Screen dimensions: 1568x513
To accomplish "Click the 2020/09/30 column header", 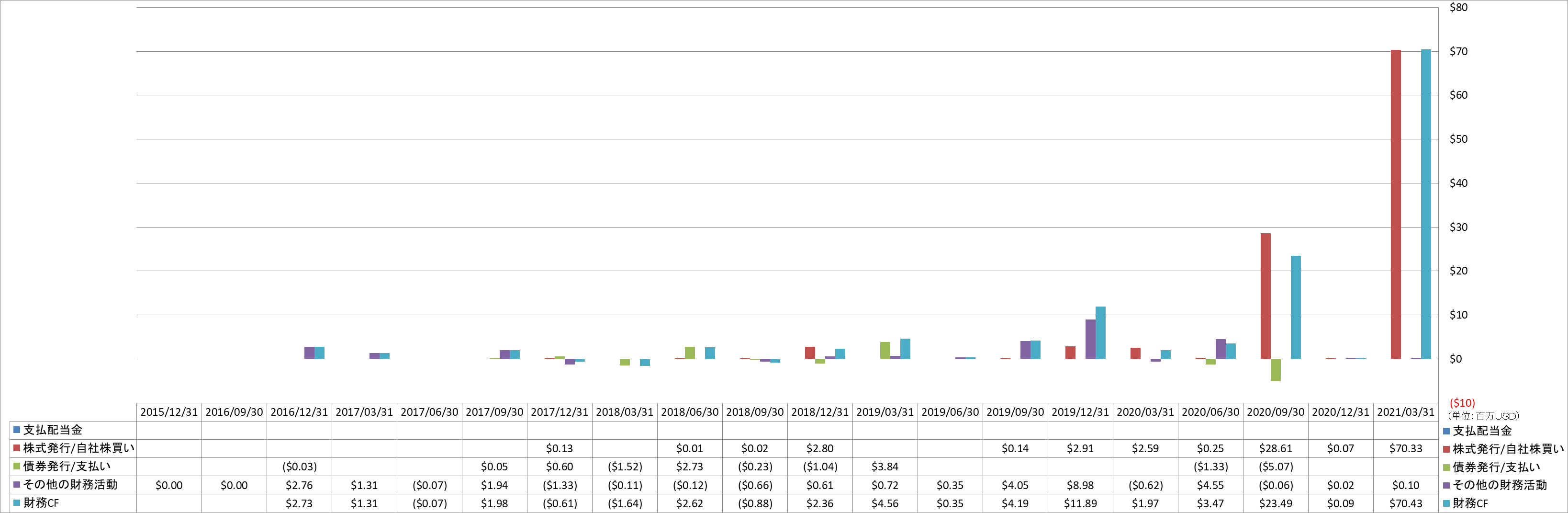I will (1276, 412).
